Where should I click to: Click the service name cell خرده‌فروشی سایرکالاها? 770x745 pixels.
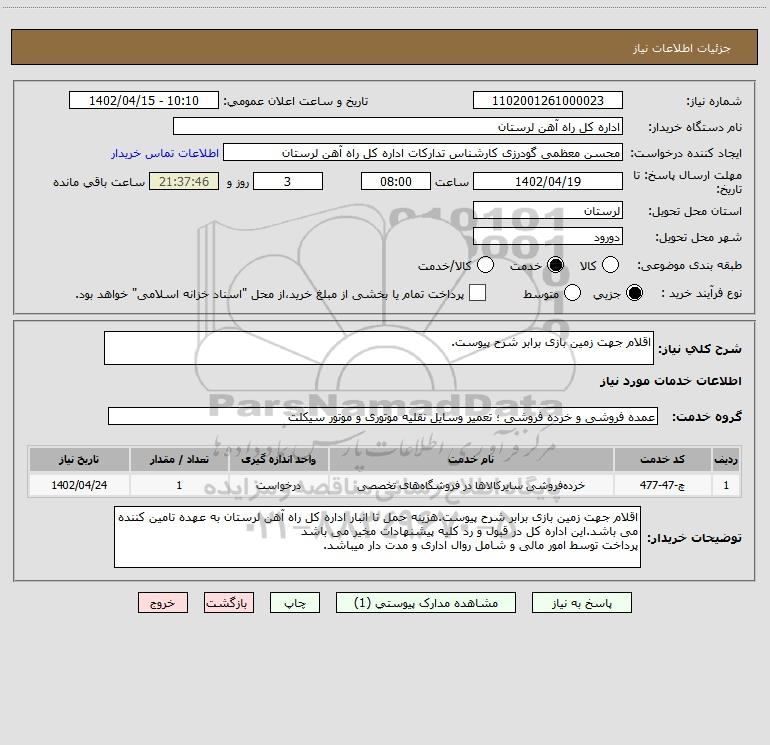coord(471,485)
